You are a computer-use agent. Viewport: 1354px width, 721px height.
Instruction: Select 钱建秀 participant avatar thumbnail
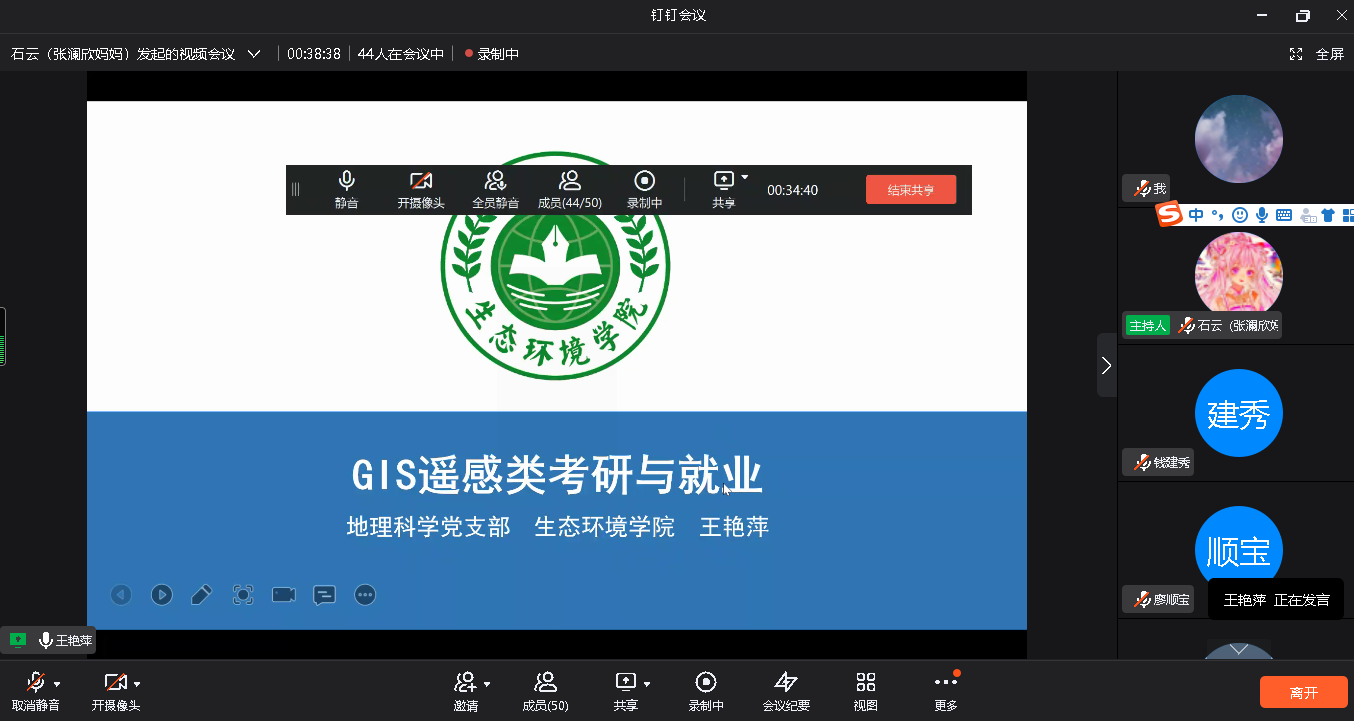coord(1238,413)
